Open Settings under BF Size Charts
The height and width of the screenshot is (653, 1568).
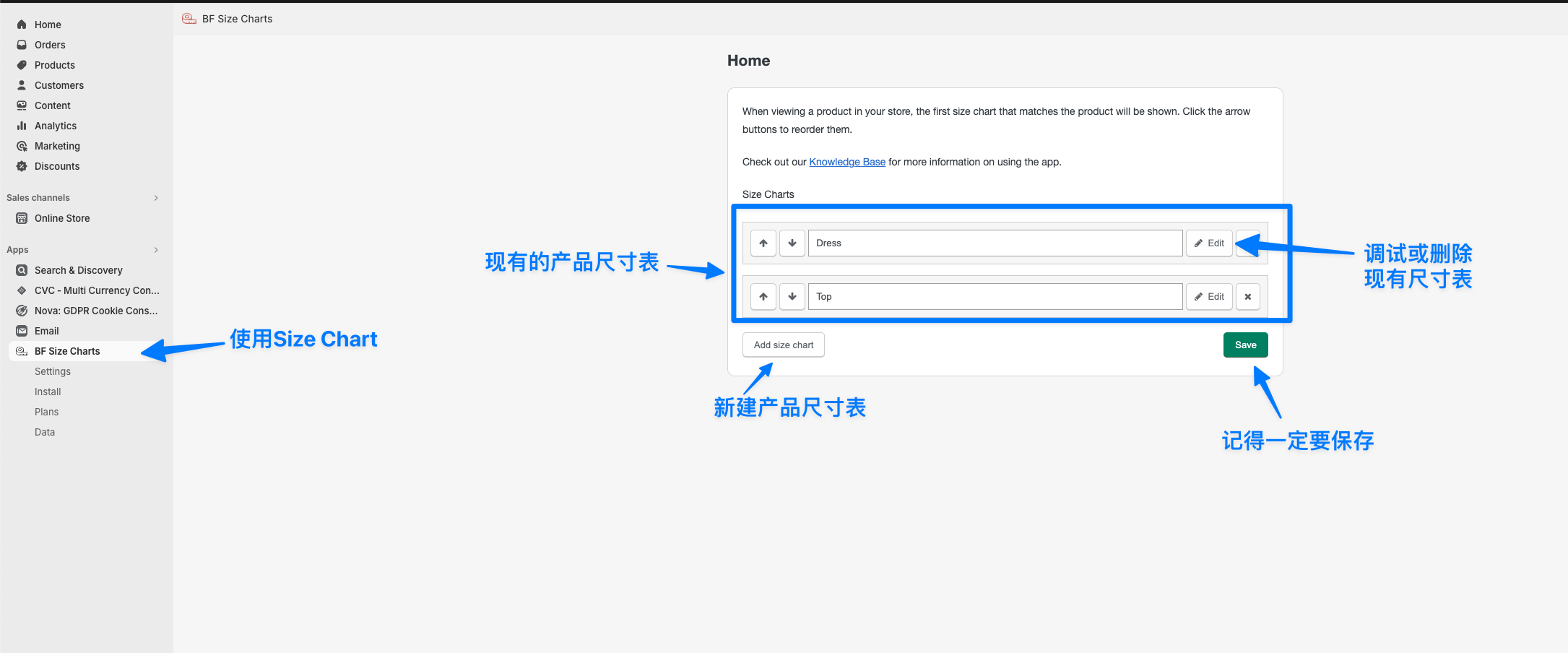tap(53, 371)
